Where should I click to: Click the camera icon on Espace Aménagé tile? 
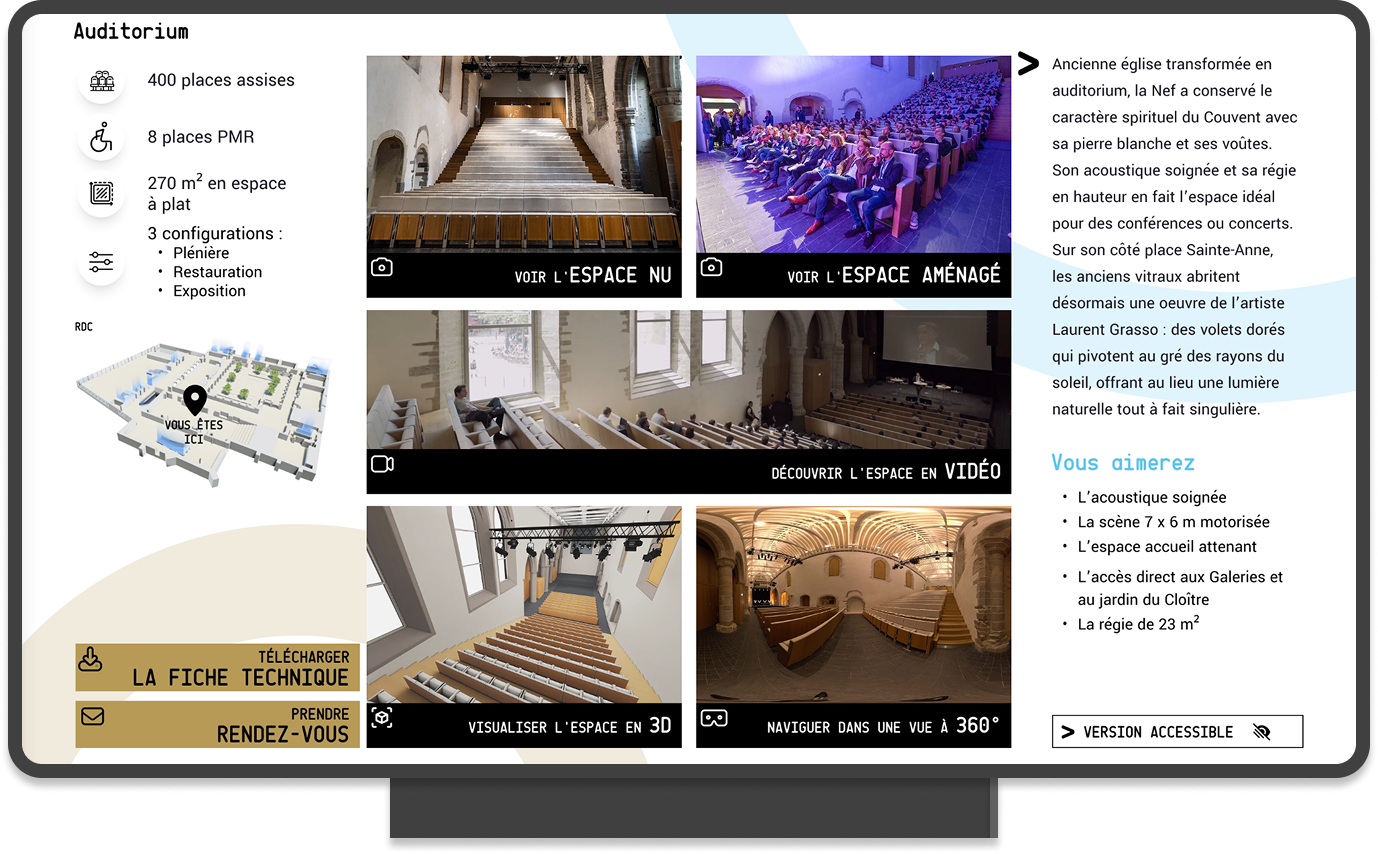pos(711,267)
